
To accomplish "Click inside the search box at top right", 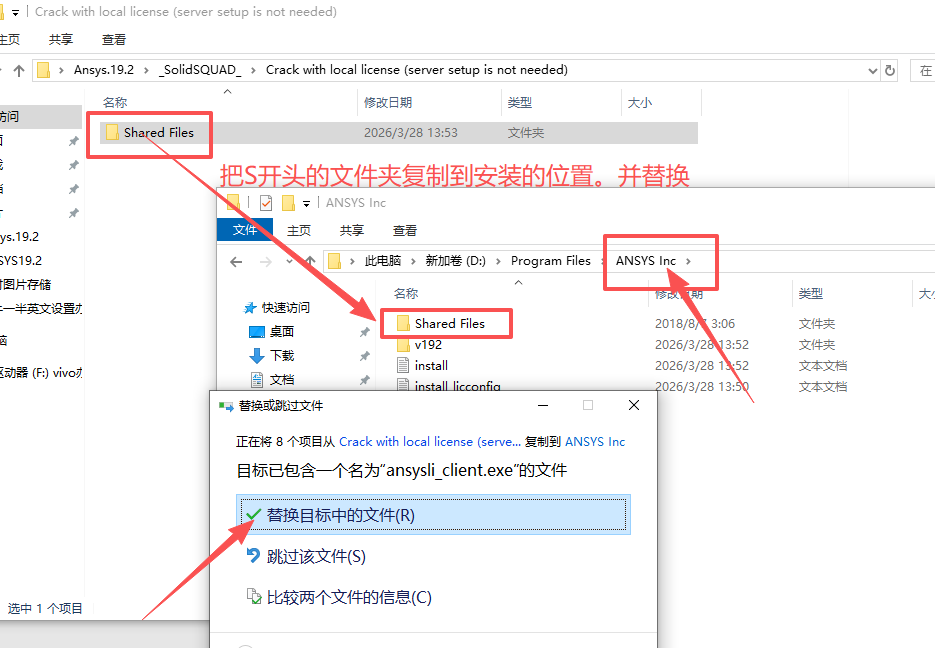I will click(x=925, y=70).
